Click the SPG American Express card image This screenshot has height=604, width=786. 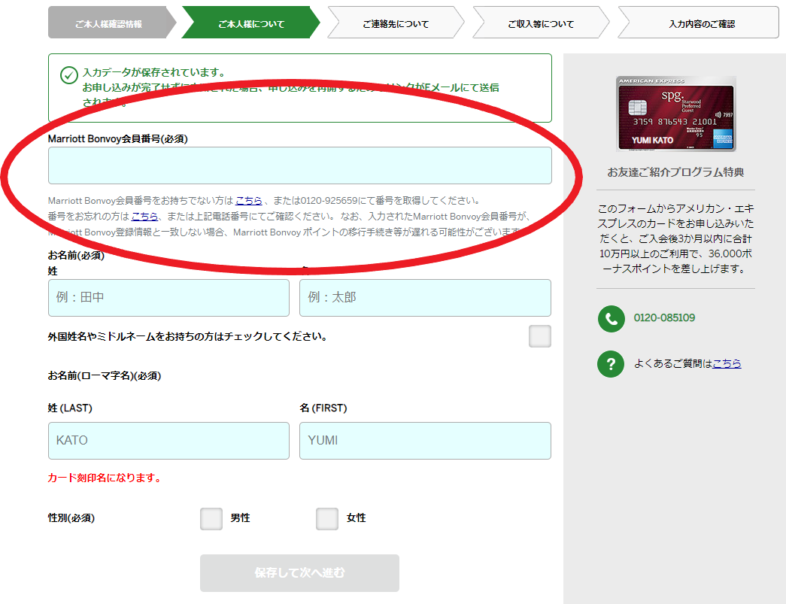[676, 114]
